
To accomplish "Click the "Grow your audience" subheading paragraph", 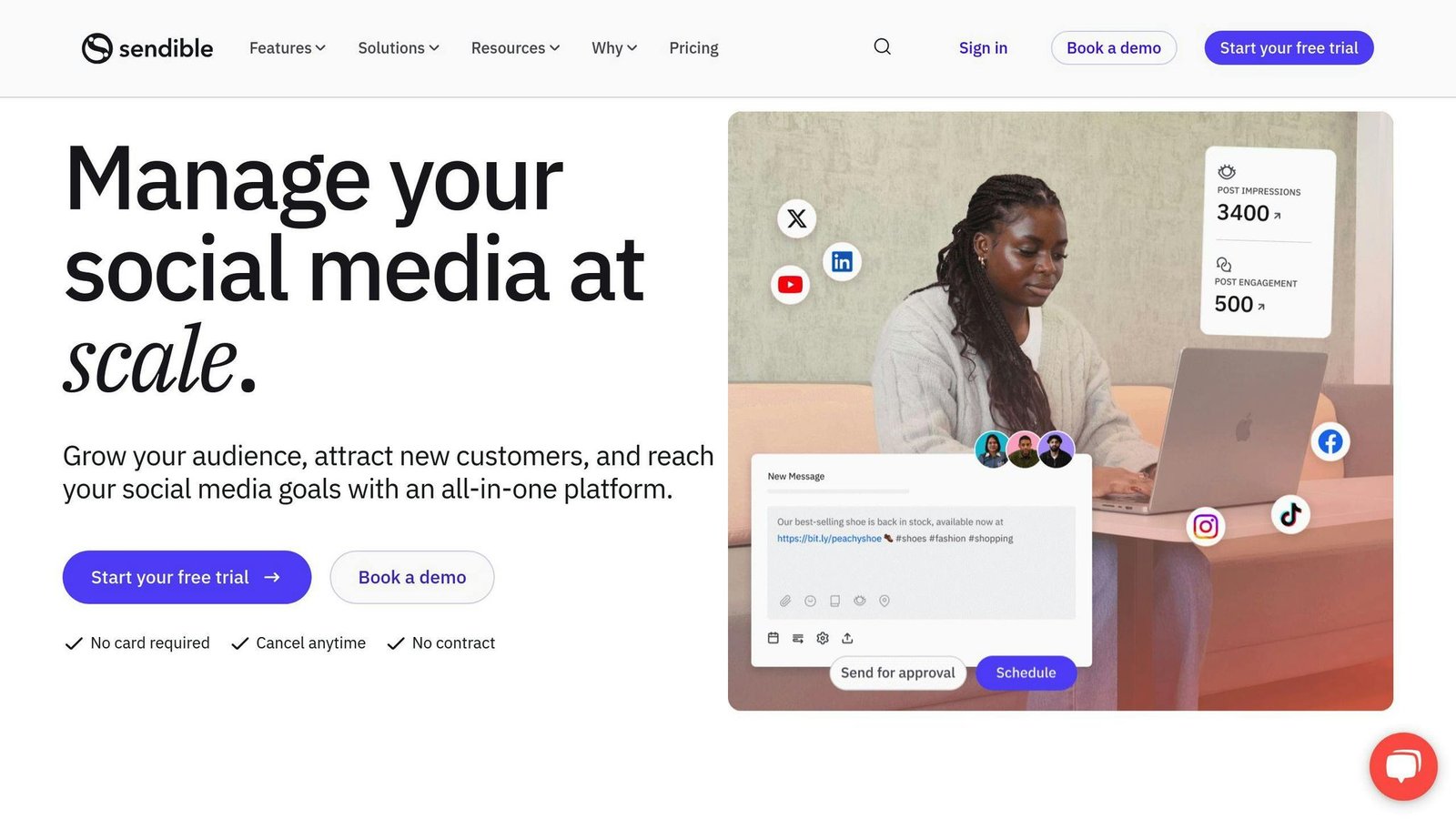I will click(x=389, y=472).
